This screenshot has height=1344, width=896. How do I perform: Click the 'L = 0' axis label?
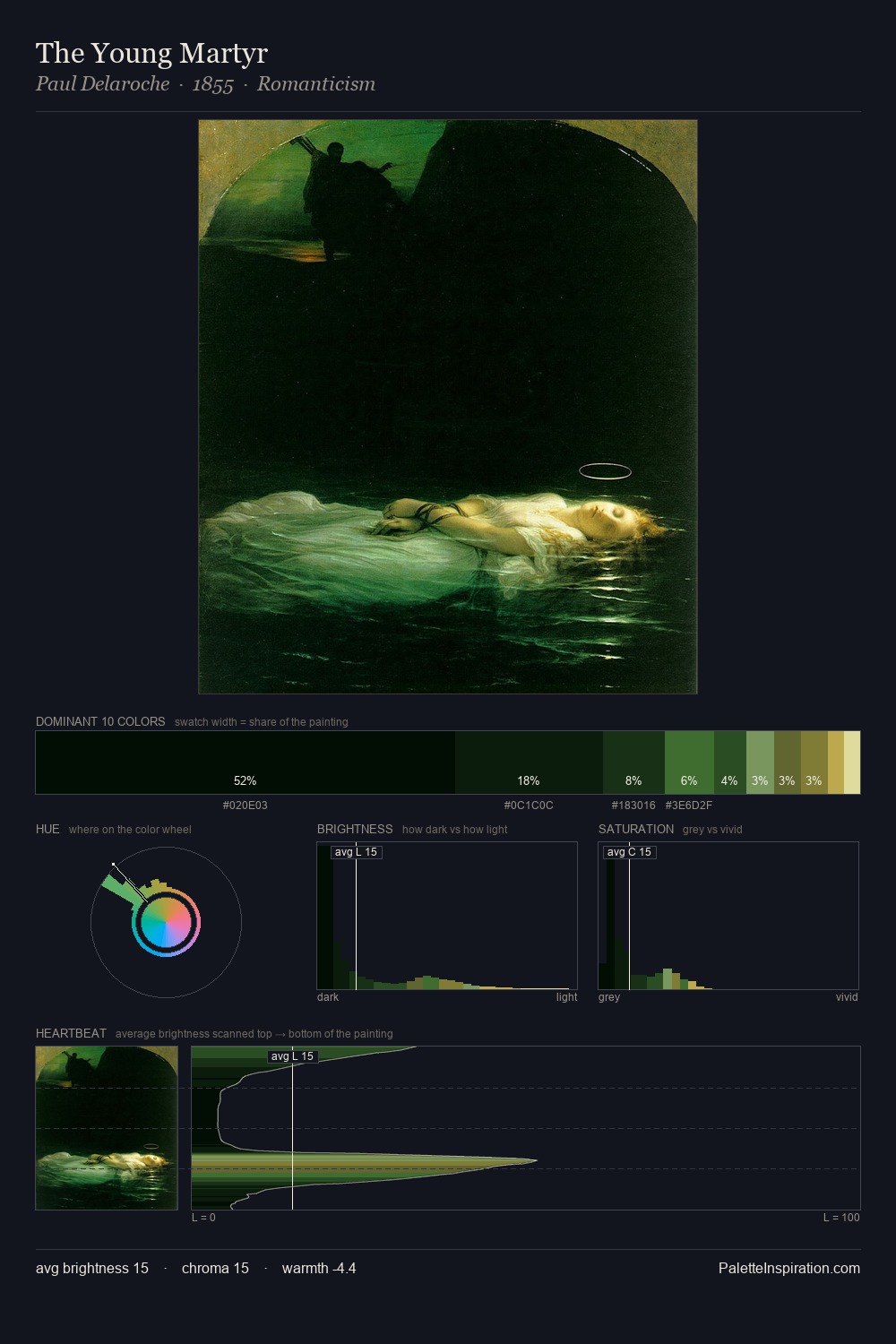203,1218
